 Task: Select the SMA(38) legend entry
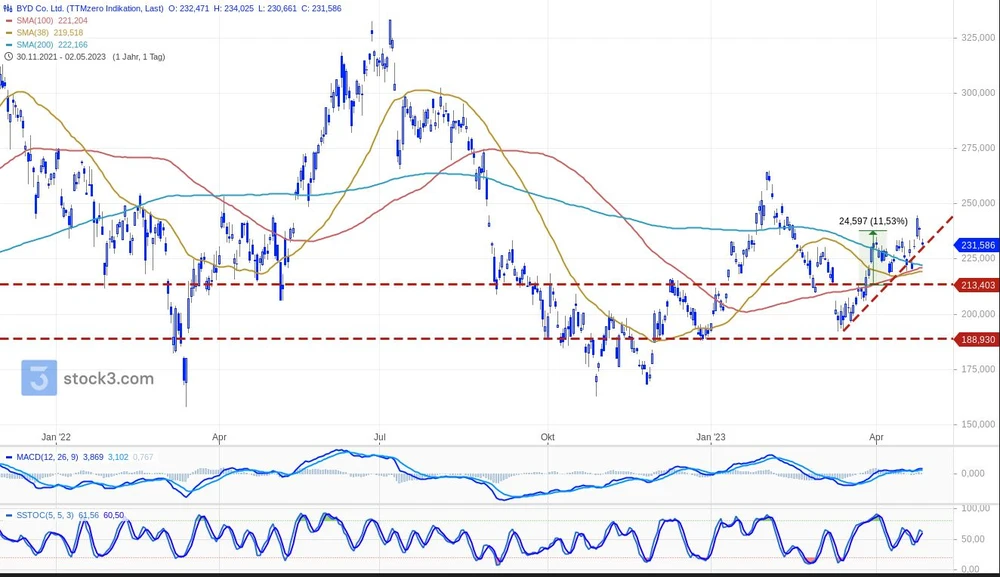50,33
